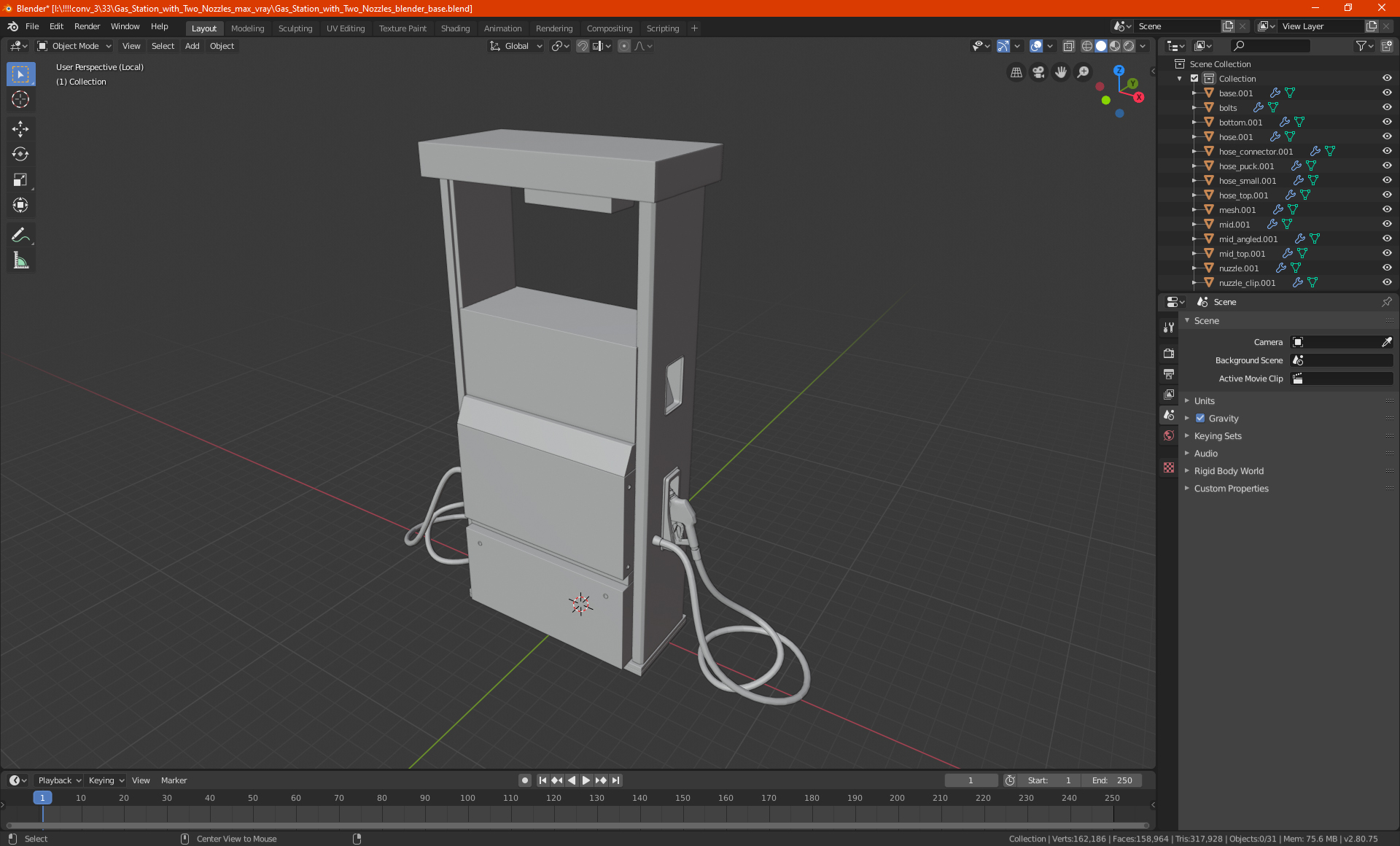Switch to the Modeling workspace tab
This screenshot has width=1400, height=846.
click(x=247, y=28)
